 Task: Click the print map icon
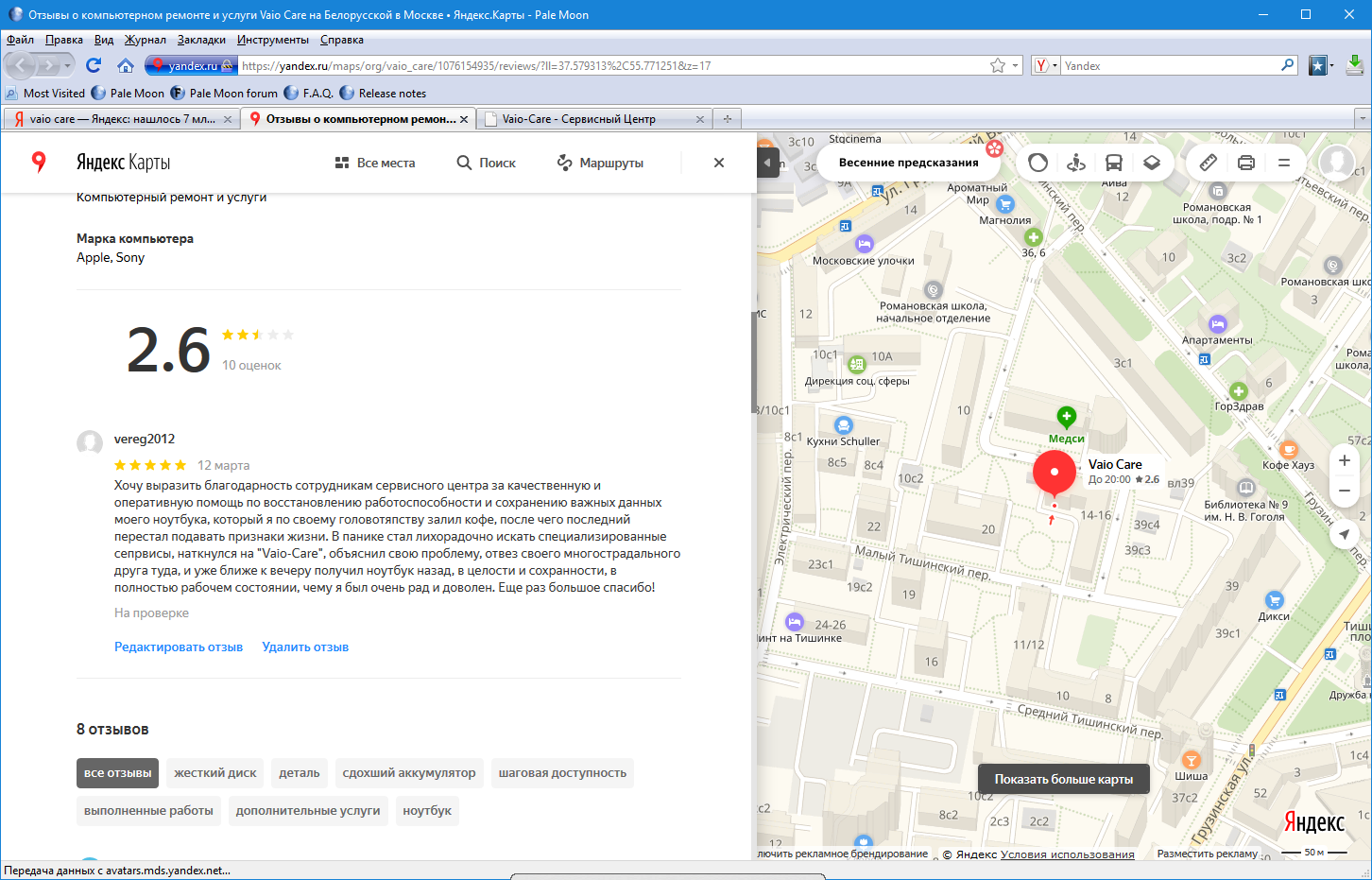click(1246, 163)
